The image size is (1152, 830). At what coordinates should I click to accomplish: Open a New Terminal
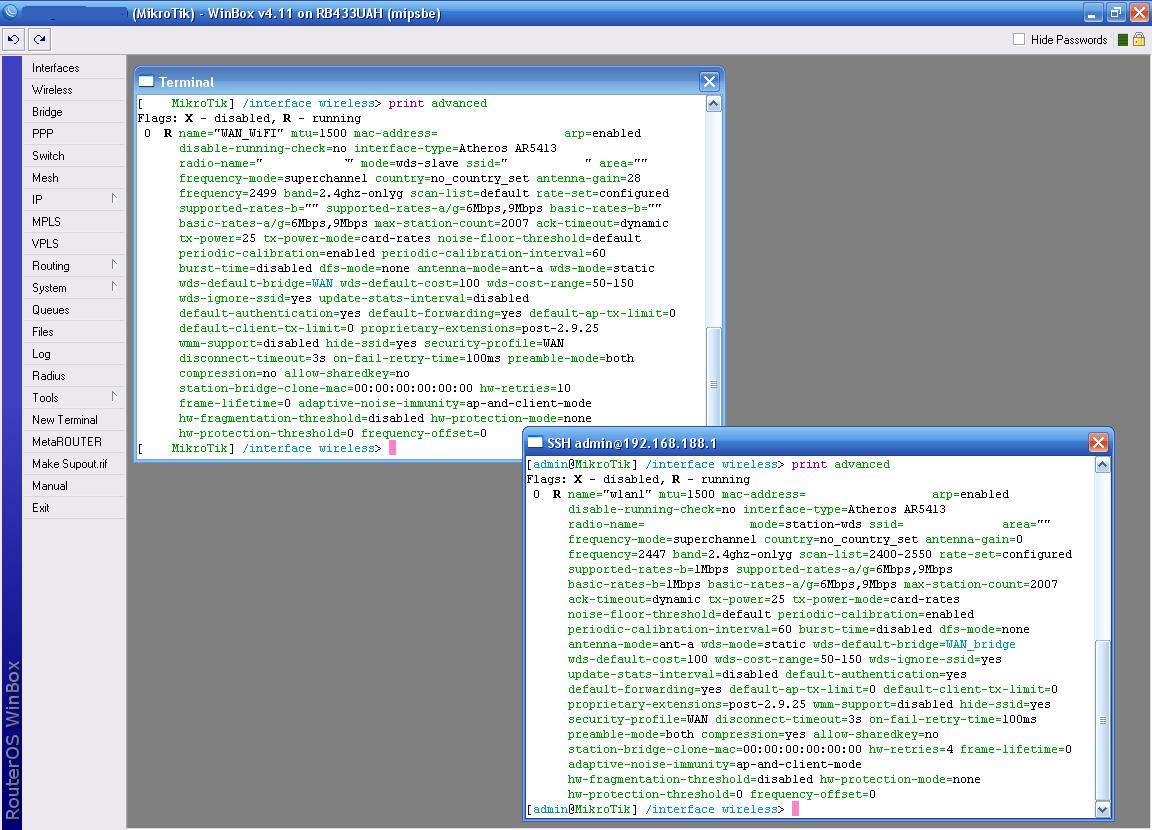click(x=64, y=420)
